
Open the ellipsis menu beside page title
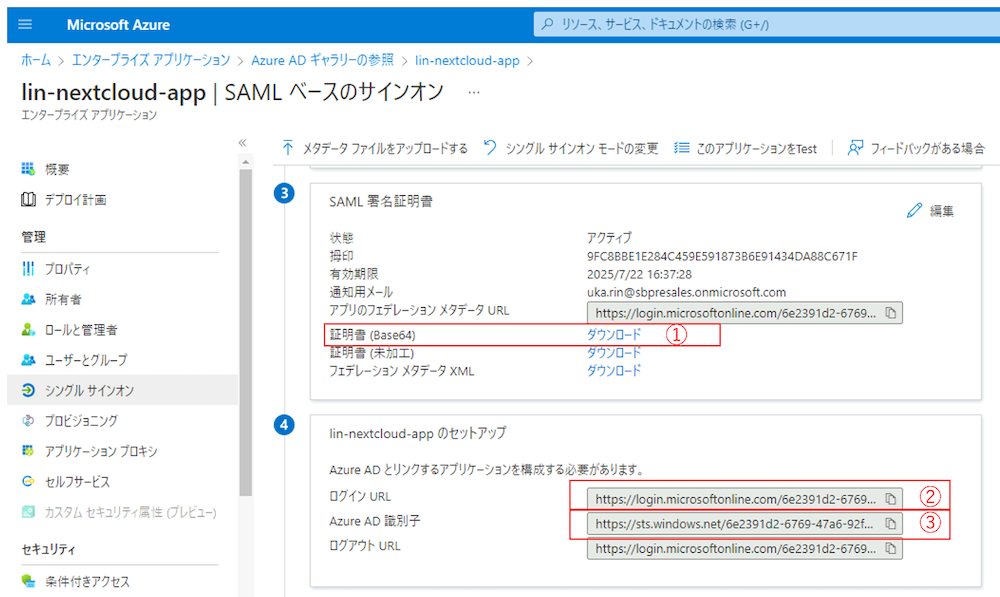pyautogui.click(x=474, y=92)
